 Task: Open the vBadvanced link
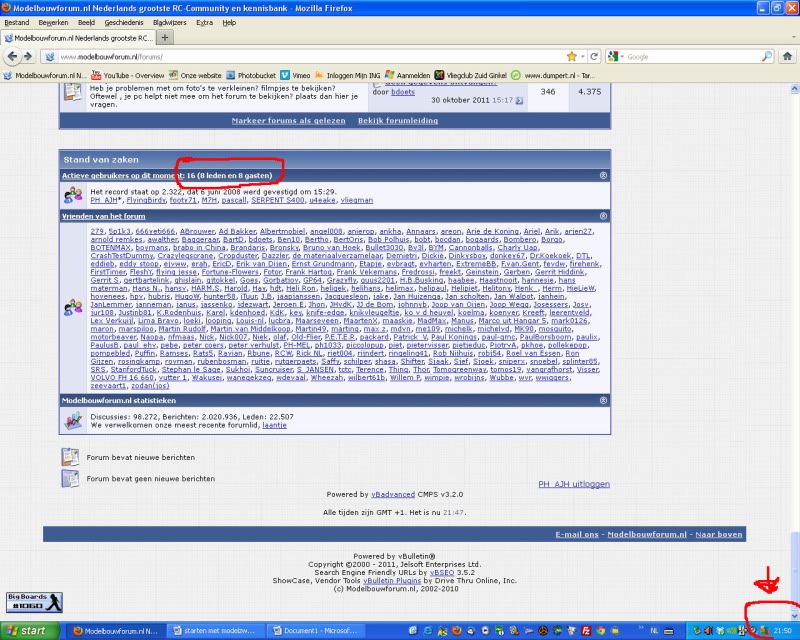click(393, 494)
